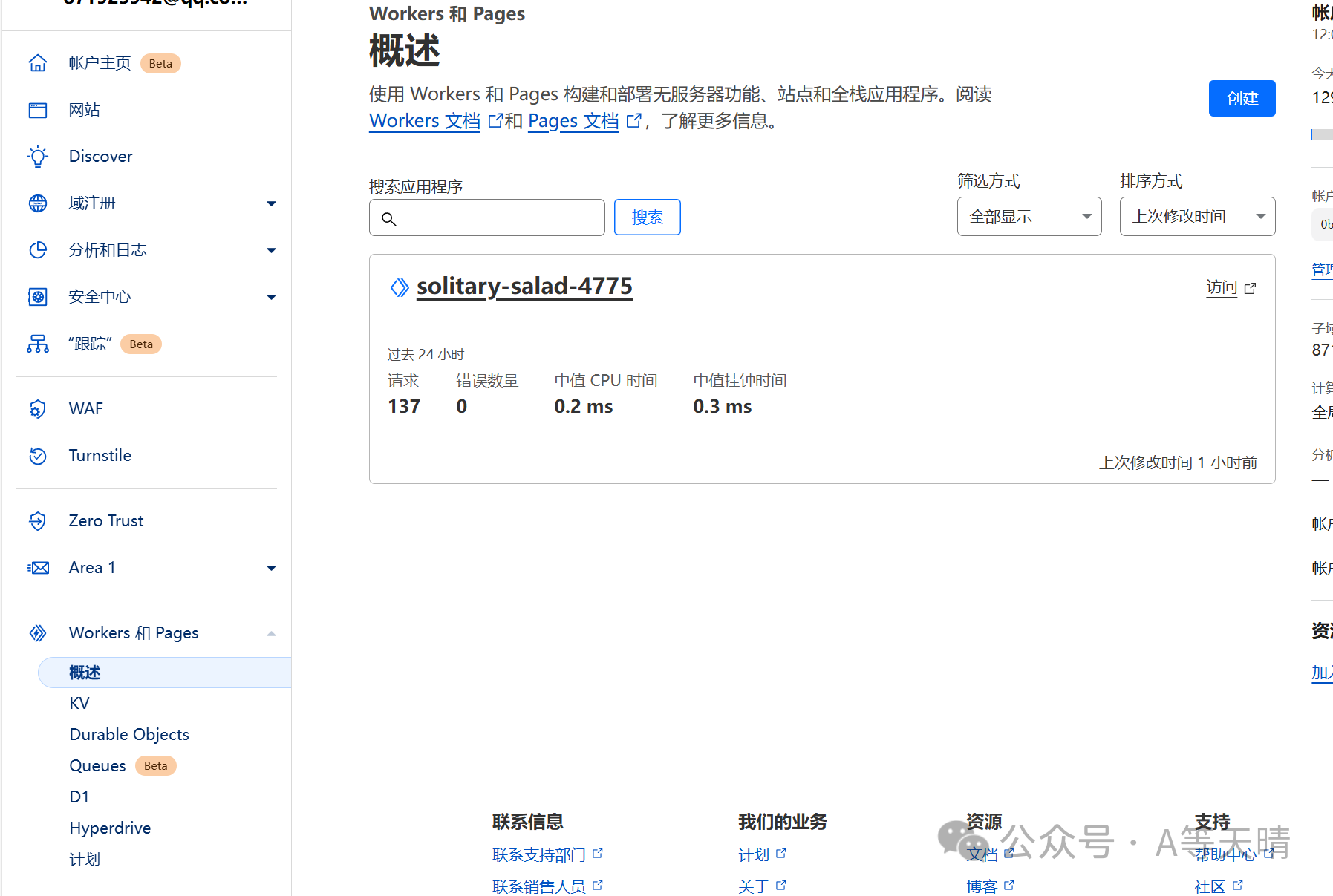
Task: Open the "跟踪" Beta sidebar item
Action: 90,344
